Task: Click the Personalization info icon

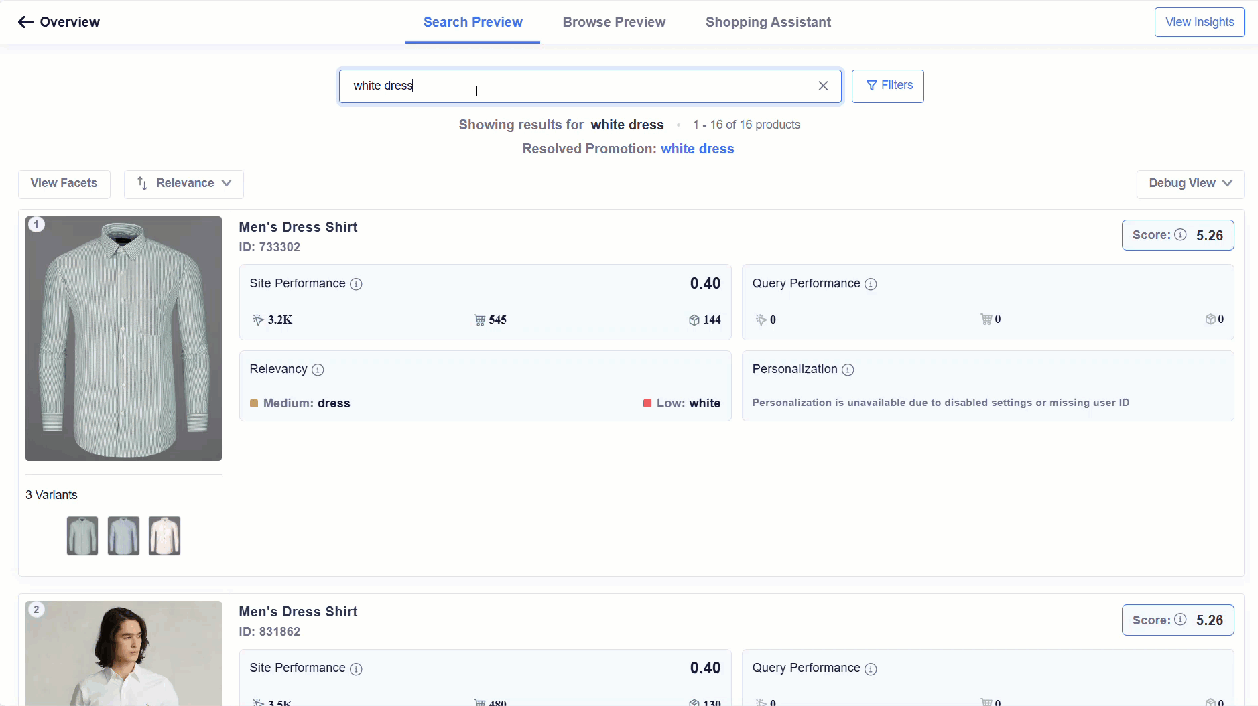Action: [x=848, y=370]
